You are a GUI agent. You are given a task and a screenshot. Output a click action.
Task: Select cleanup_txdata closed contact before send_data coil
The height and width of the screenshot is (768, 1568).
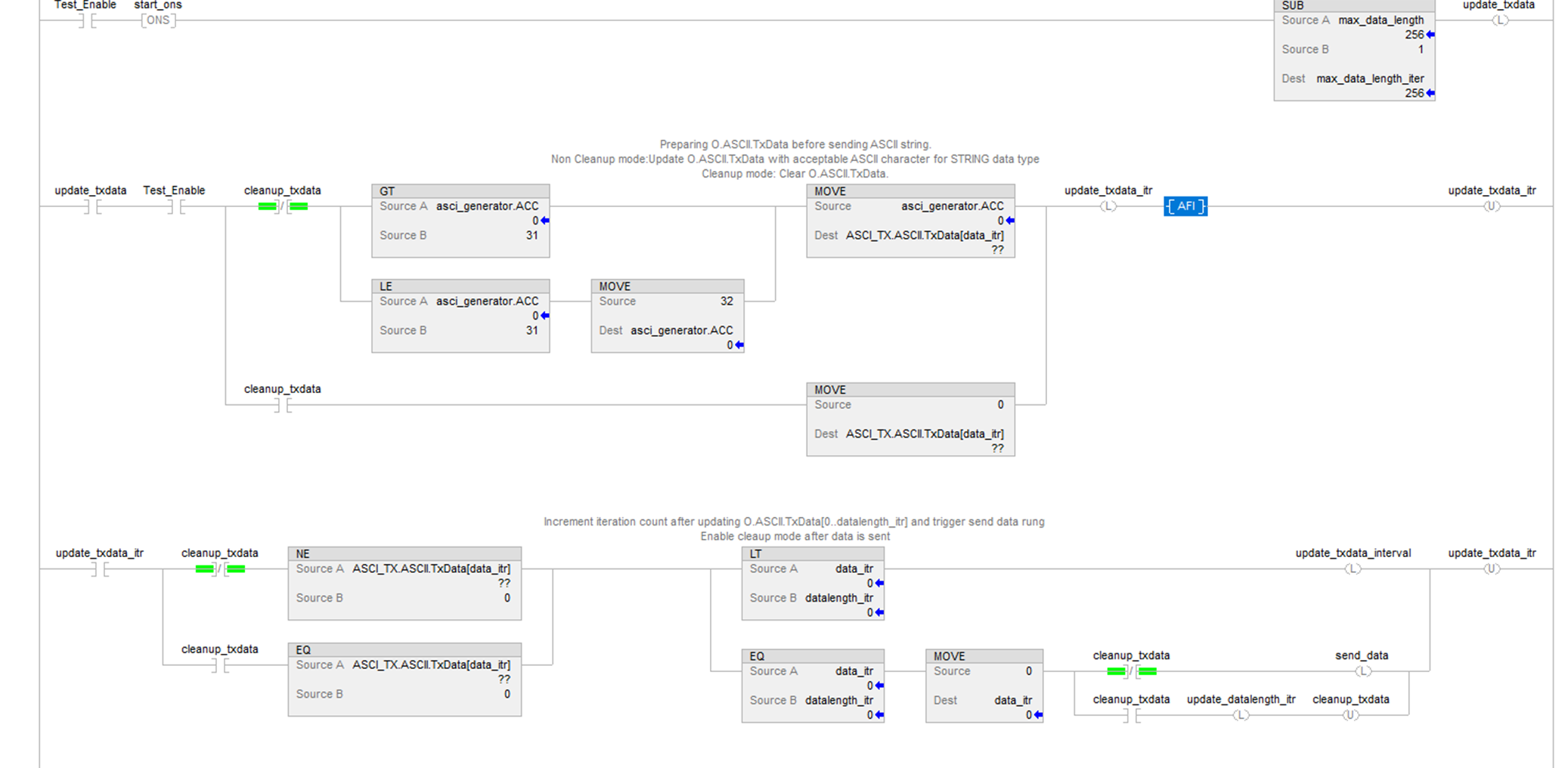tap(1132, 671)
